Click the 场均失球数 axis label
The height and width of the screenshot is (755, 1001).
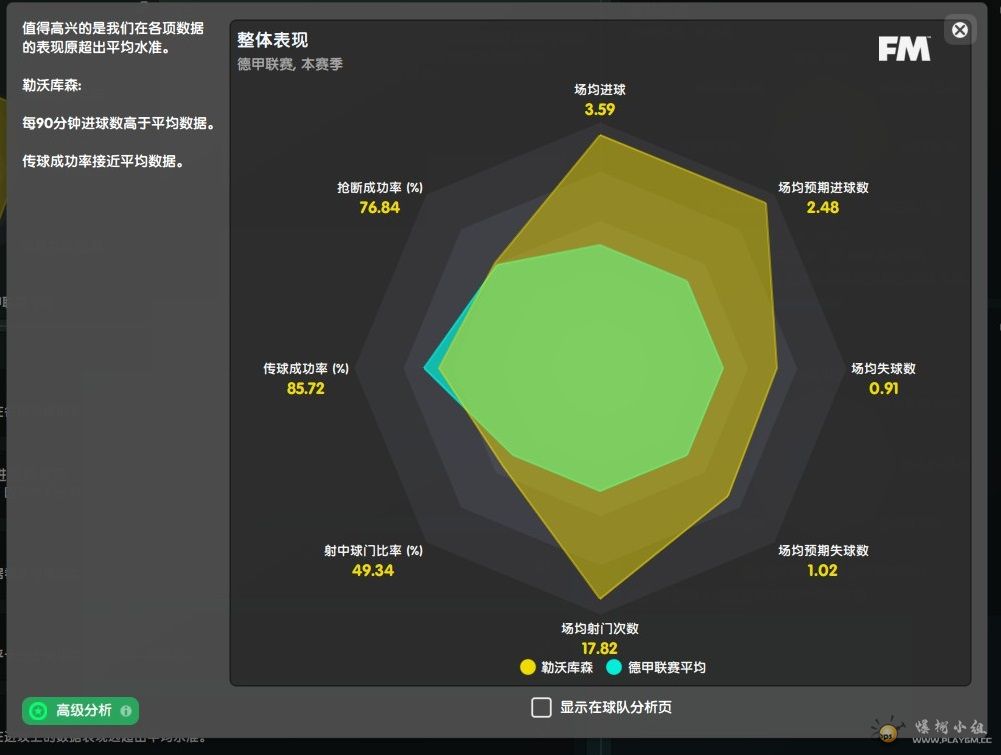(883, 368)
